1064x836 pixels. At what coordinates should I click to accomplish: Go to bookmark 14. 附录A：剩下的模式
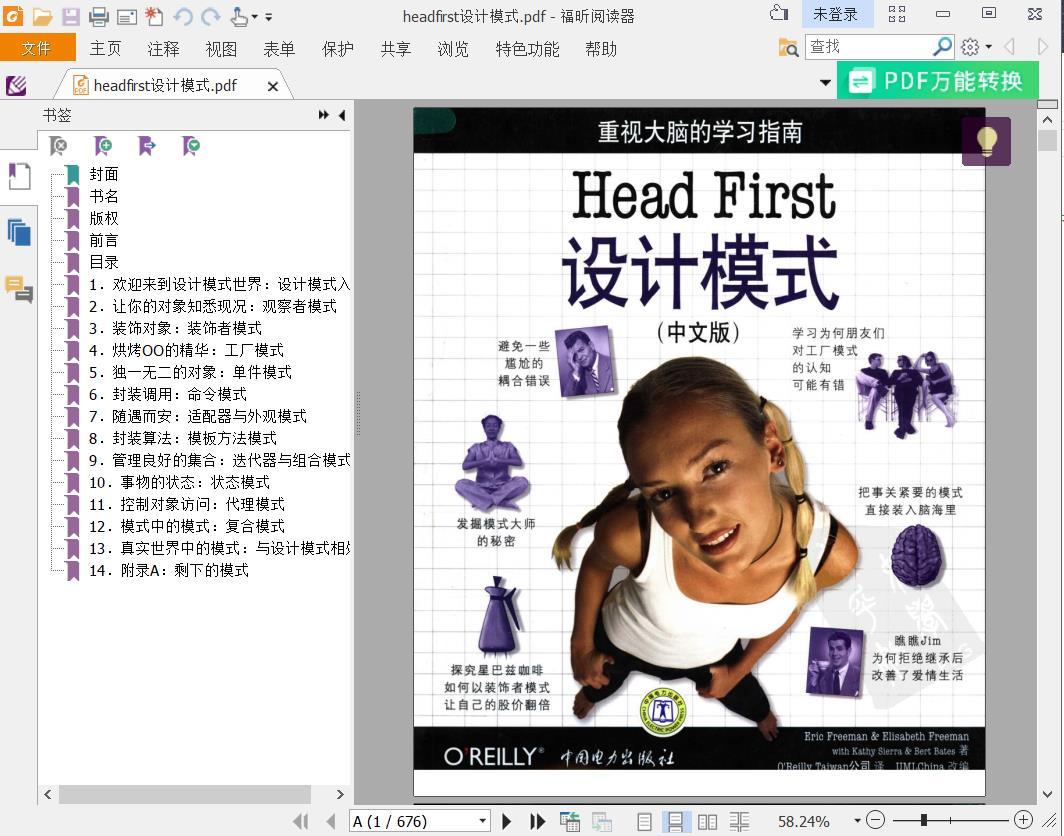168,570
